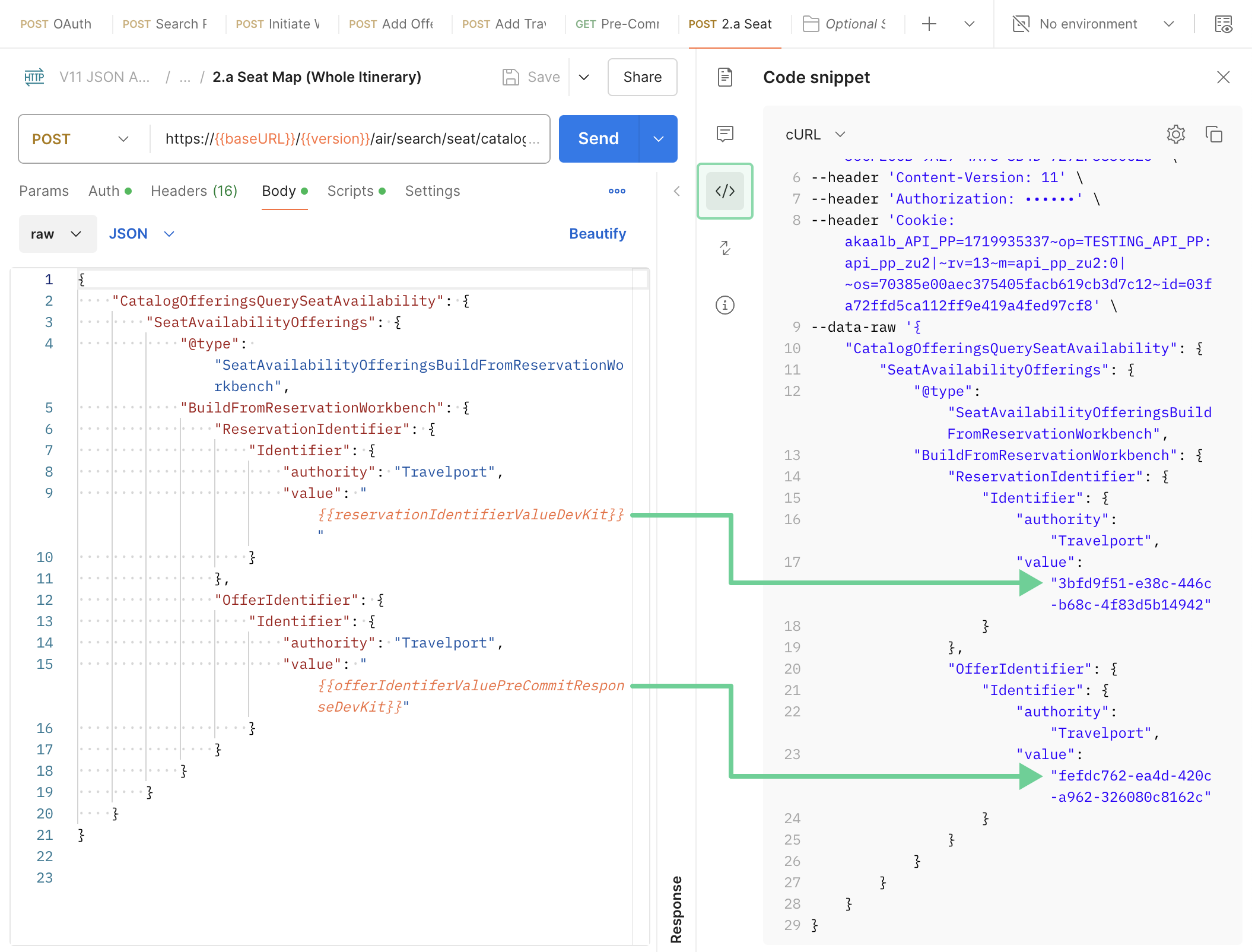Add a new request tab with plus
1252x952 pixels.
929,24
